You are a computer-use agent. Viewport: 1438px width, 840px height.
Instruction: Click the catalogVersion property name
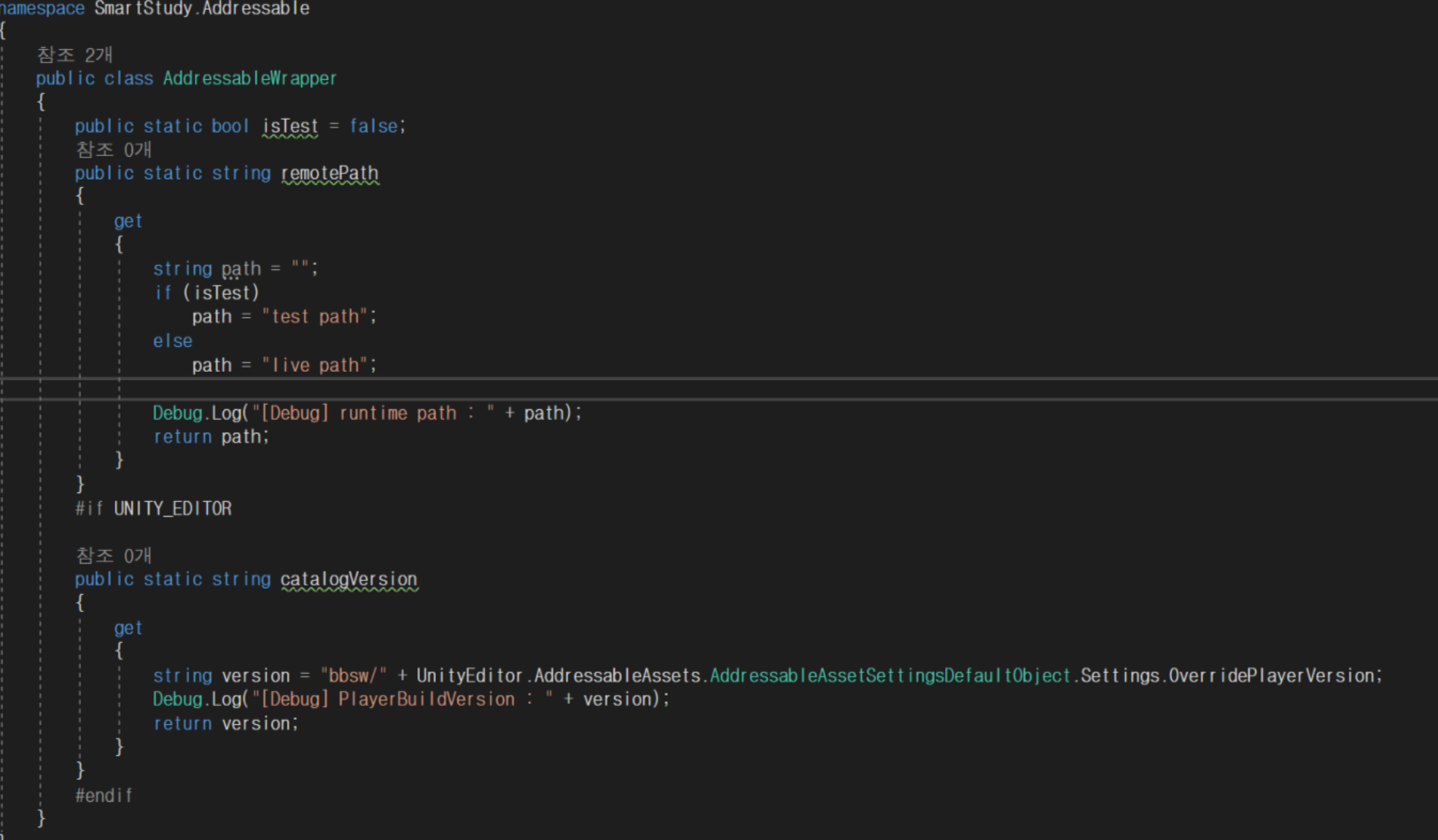coord(348,579)
